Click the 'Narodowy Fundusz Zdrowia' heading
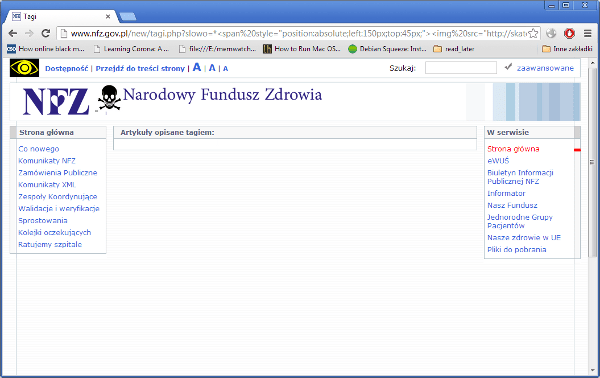Image resolution: width=600 pixels, height=378 pixels. 222,94
